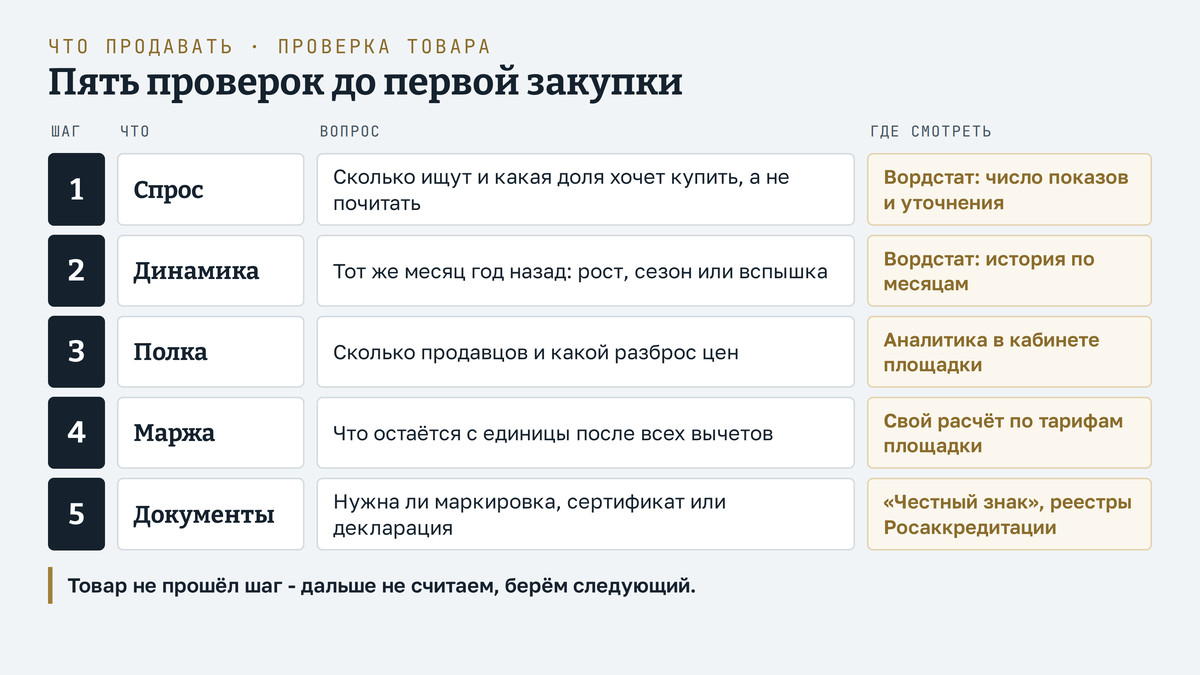Click "Аналитика в кабинете площадки" source
1200x675 pixels.
[x=1009, y=351]
